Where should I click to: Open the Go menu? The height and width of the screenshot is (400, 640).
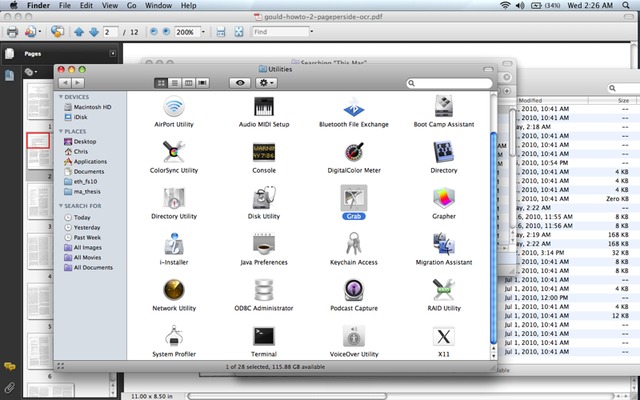pos(131,5)
